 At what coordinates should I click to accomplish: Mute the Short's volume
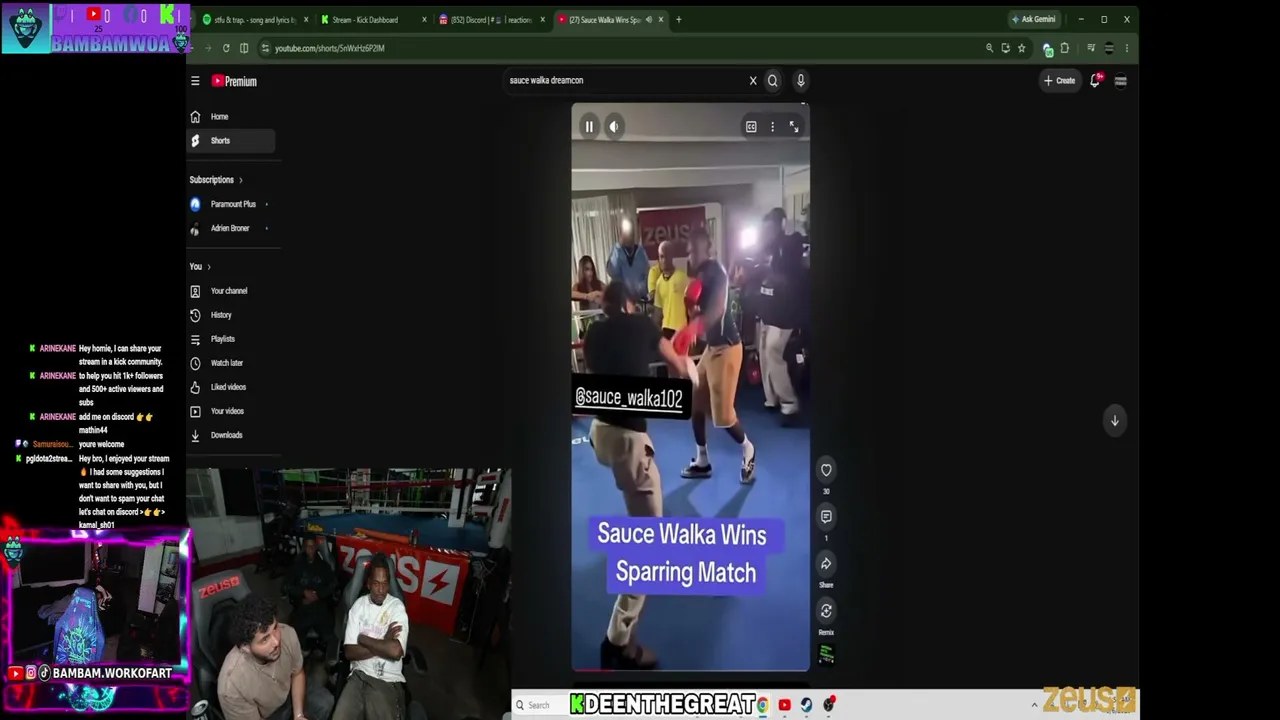pyautogui.click(x=614, y=127)
